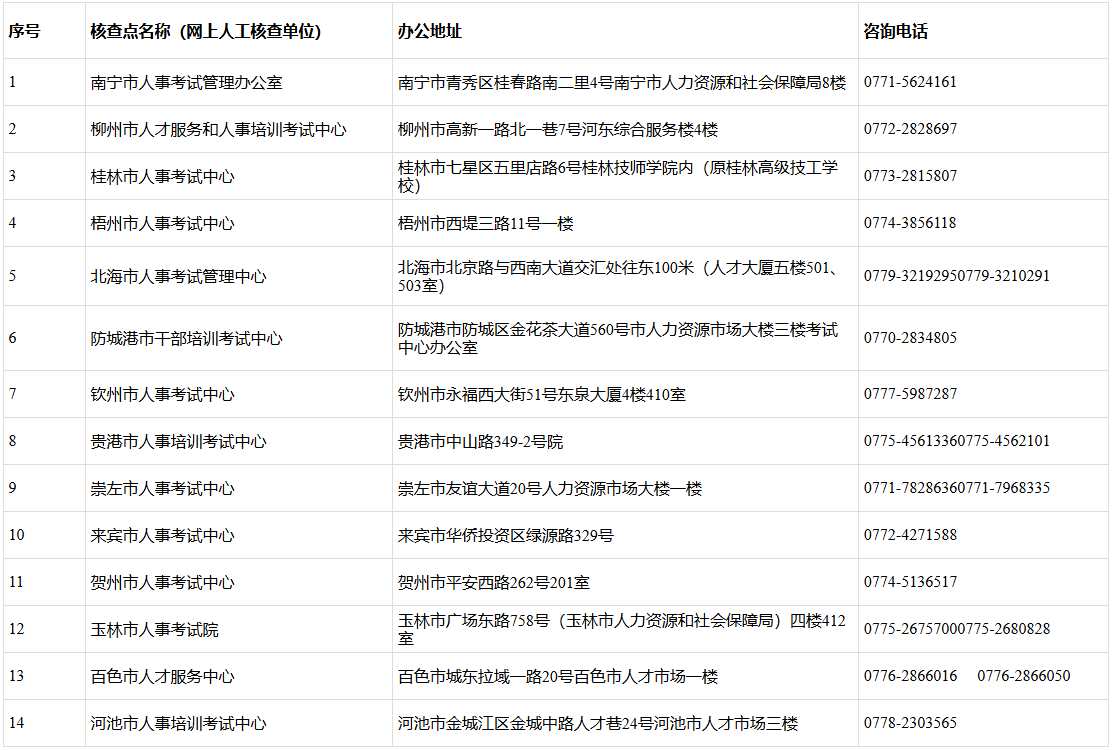Click the address 河池市金城江区金城中路人才巷24号
The height and width of the screenshot is (750, 1113).
[x=525, y=723]
